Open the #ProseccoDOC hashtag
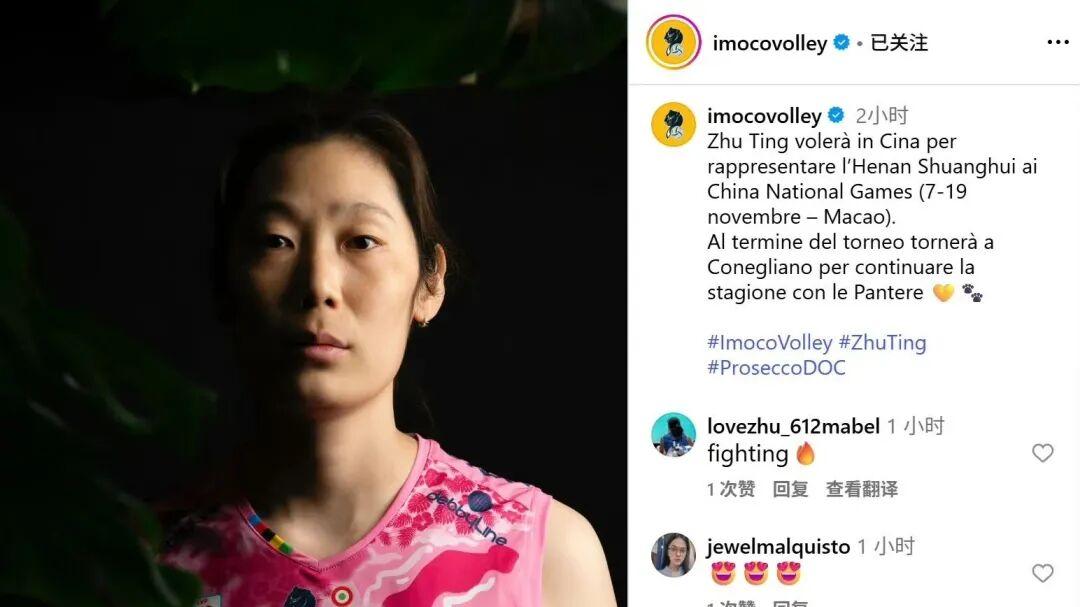This screenshot has width=1080, height=607. [x=776, y=368]
